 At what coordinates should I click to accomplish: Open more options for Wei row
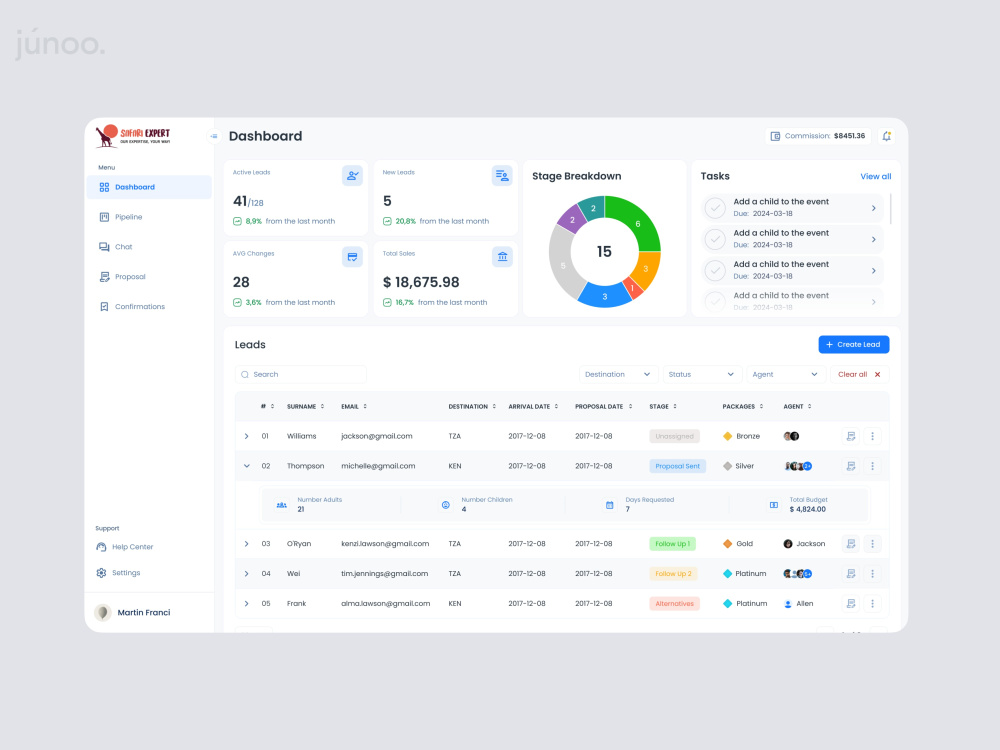tap(872, 573)
